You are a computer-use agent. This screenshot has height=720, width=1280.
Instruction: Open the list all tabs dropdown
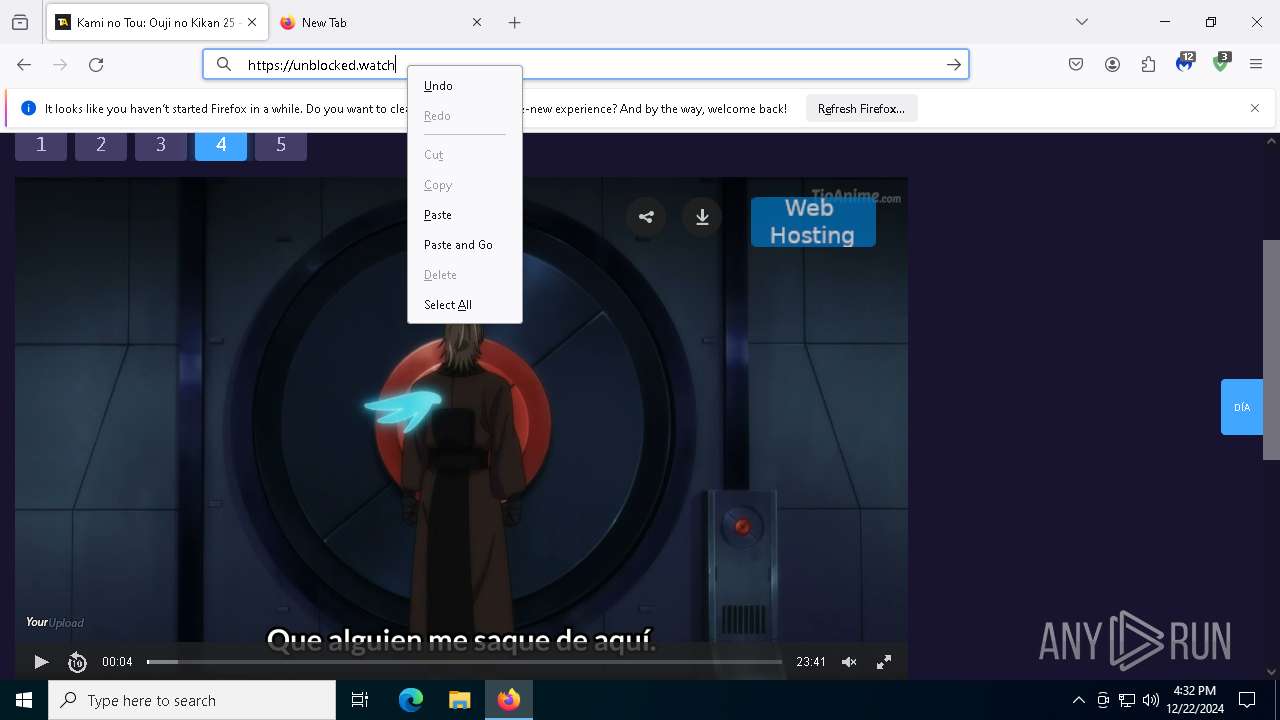click(1082, 22)
